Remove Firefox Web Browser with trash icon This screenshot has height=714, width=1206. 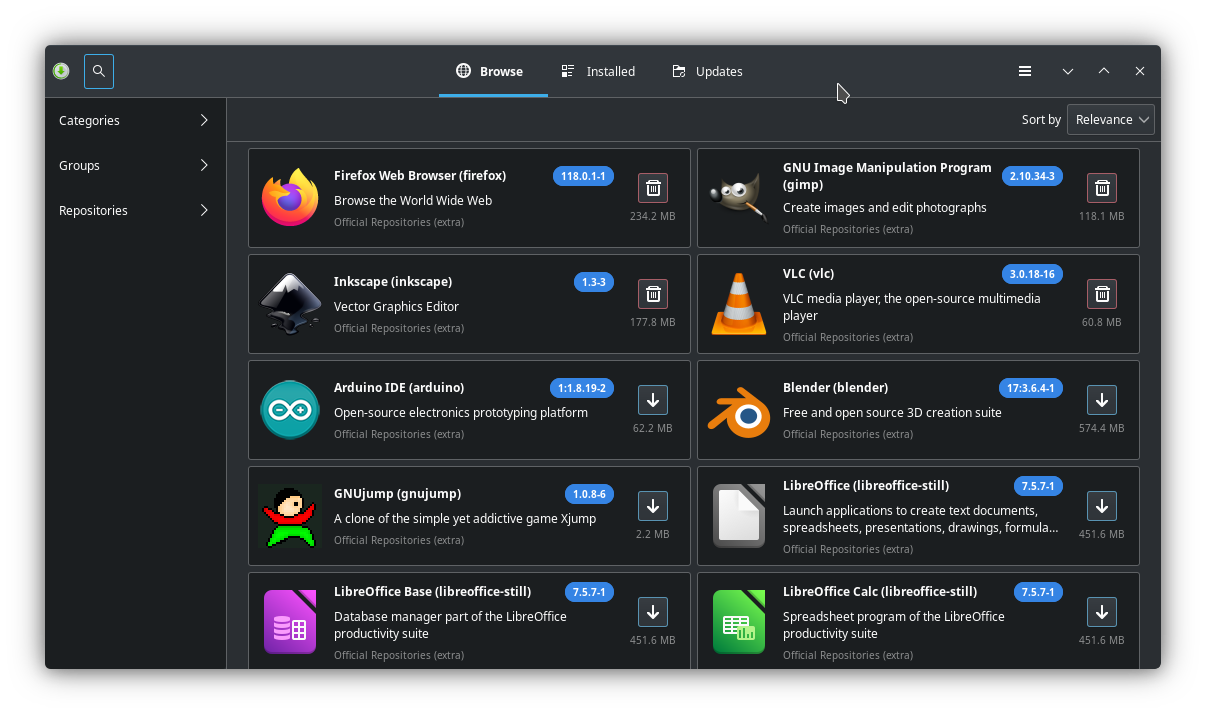653,188
